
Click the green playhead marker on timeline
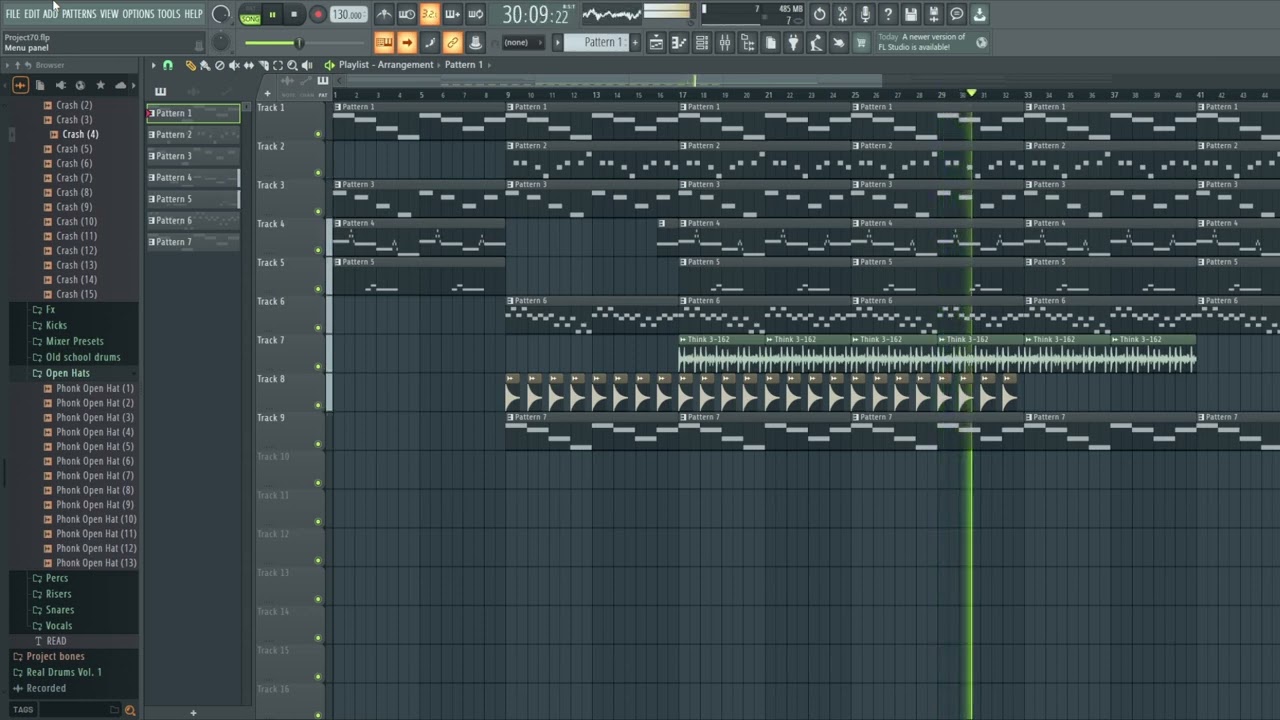pyautogui.click(x=970, y=93)
